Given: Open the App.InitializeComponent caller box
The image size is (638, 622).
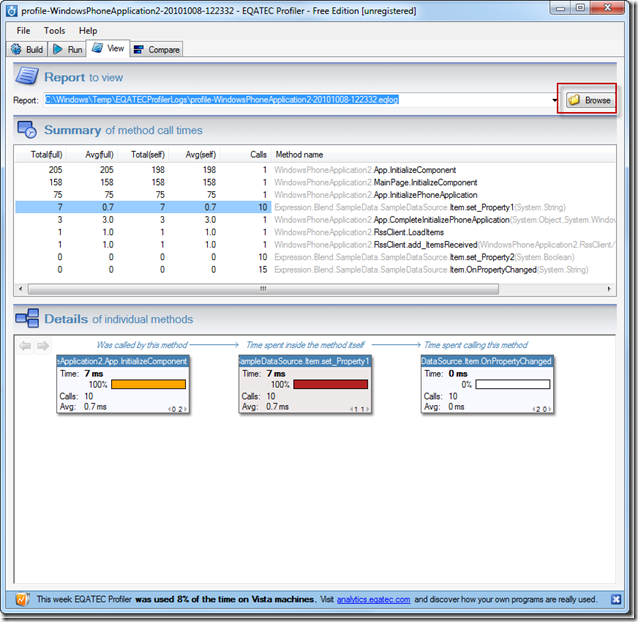Looking at the screenshot, I should point(123,384).
